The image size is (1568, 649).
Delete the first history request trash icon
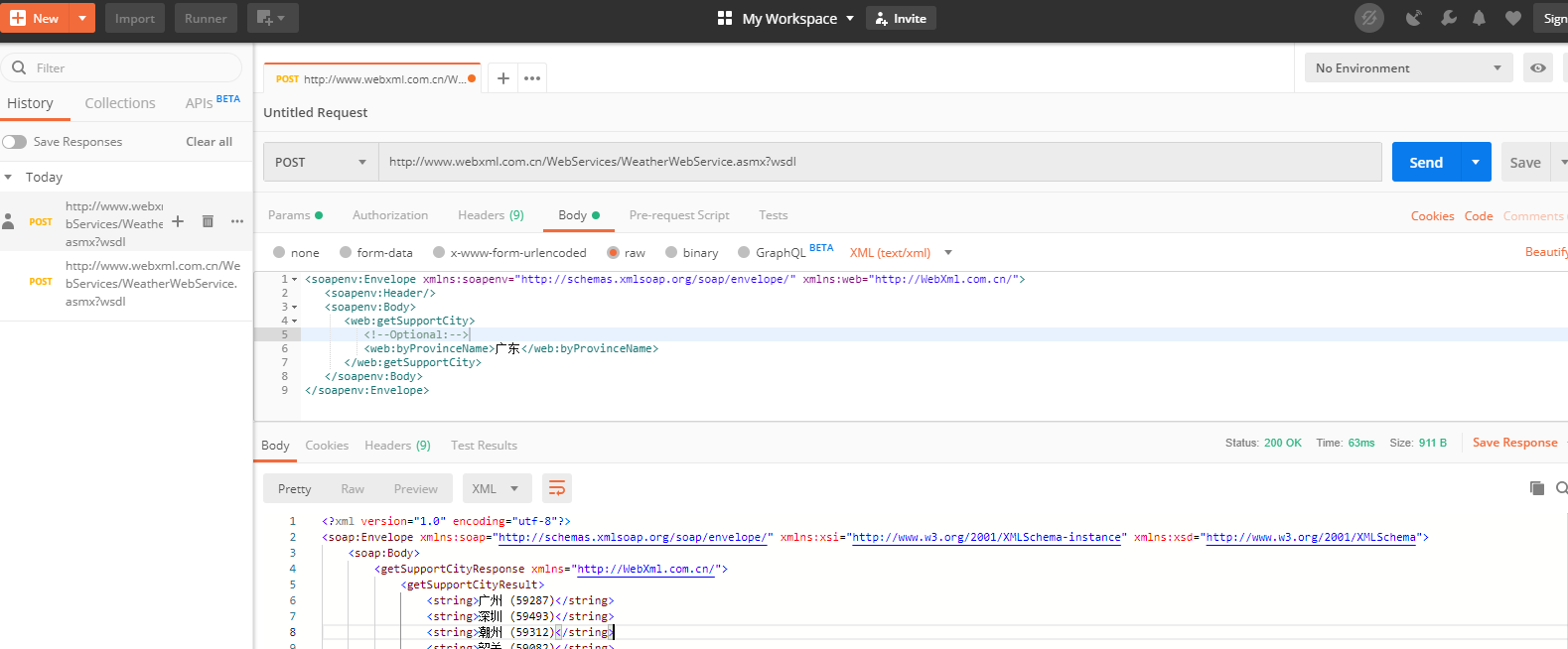[x=208, y=221]
